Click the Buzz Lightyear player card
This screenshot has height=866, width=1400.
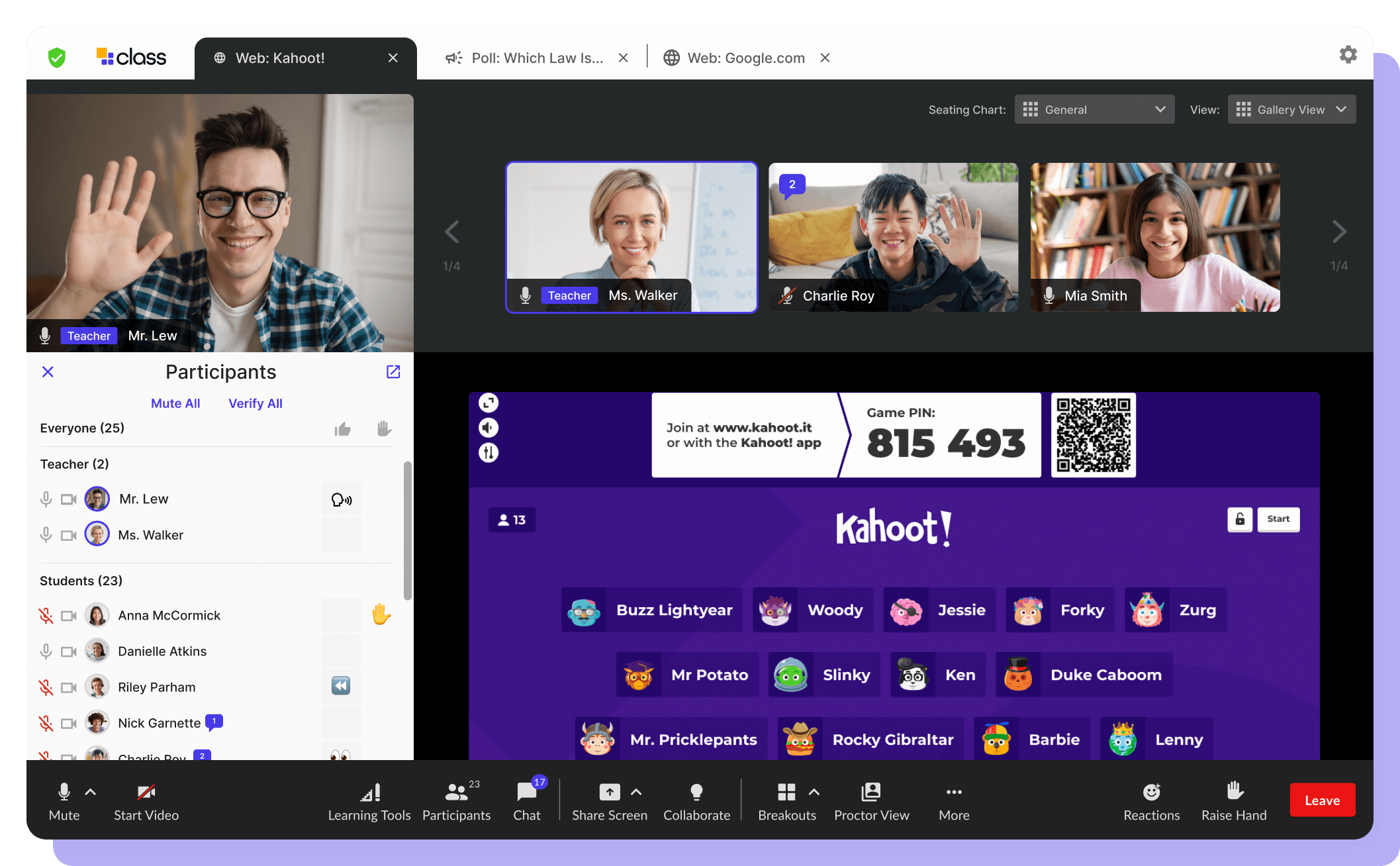point(651,610)
